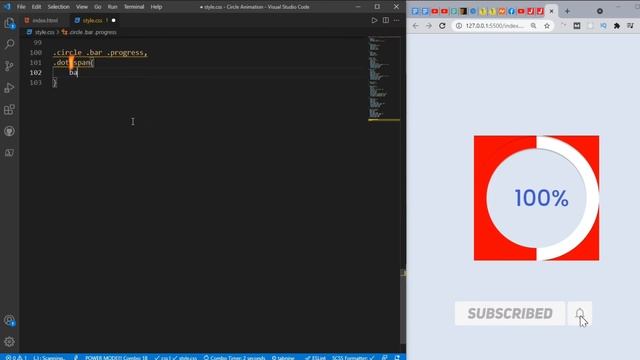Screen dimensions: 640x360
Task: Open the Run and Debug view
Action: click(9, 88)
